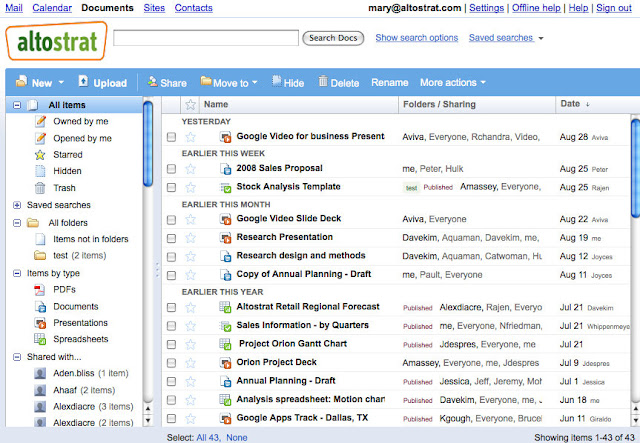The image size is (640, 443).
Task: Tick the Research Presentation checkbox
Action: [x=171, y=238]
